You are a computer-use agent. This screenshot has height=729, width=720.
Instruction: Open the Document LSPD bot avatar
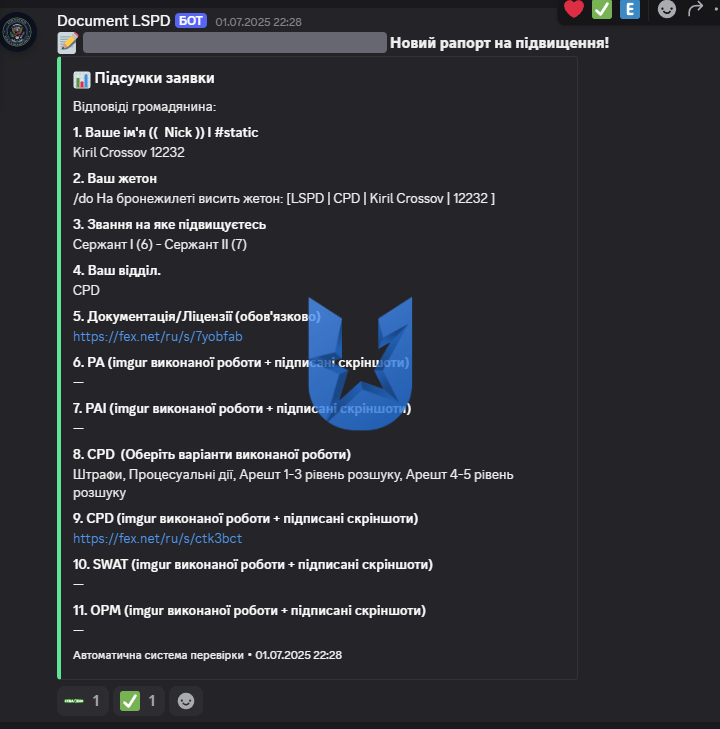point(18,32)
